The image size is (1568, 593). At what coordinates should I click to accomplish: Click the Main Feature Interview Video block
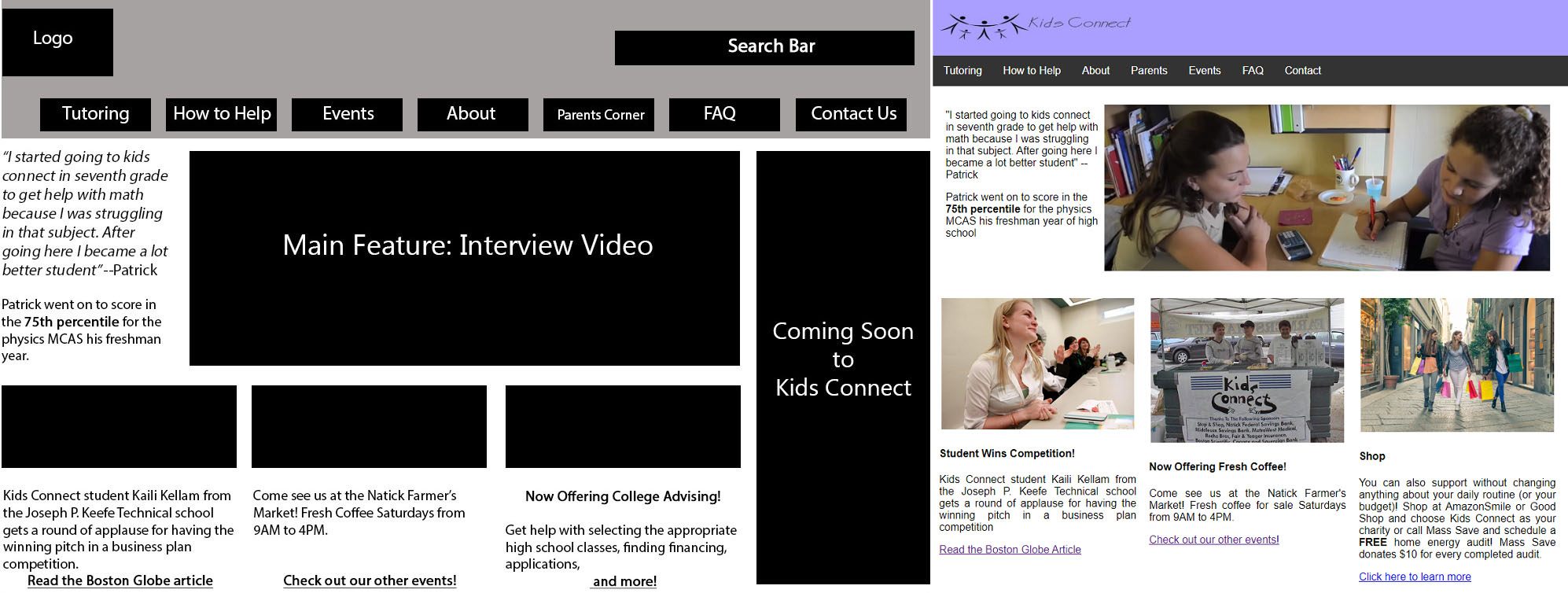pyautogui.click(x=464, y=258)
